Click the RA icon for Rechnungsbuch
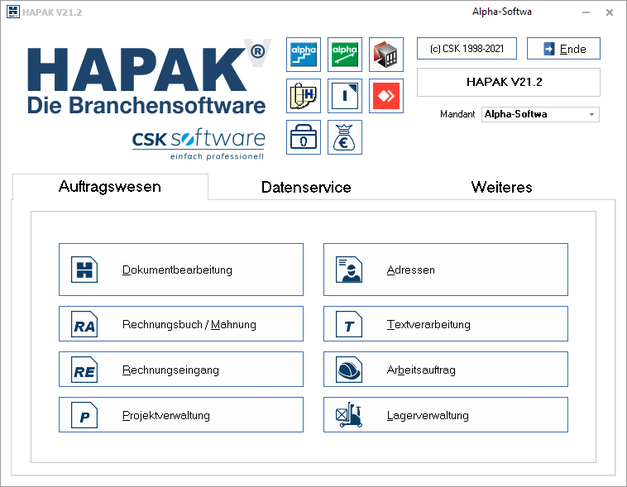Screen dimensions: 627x487 point(84,324)
